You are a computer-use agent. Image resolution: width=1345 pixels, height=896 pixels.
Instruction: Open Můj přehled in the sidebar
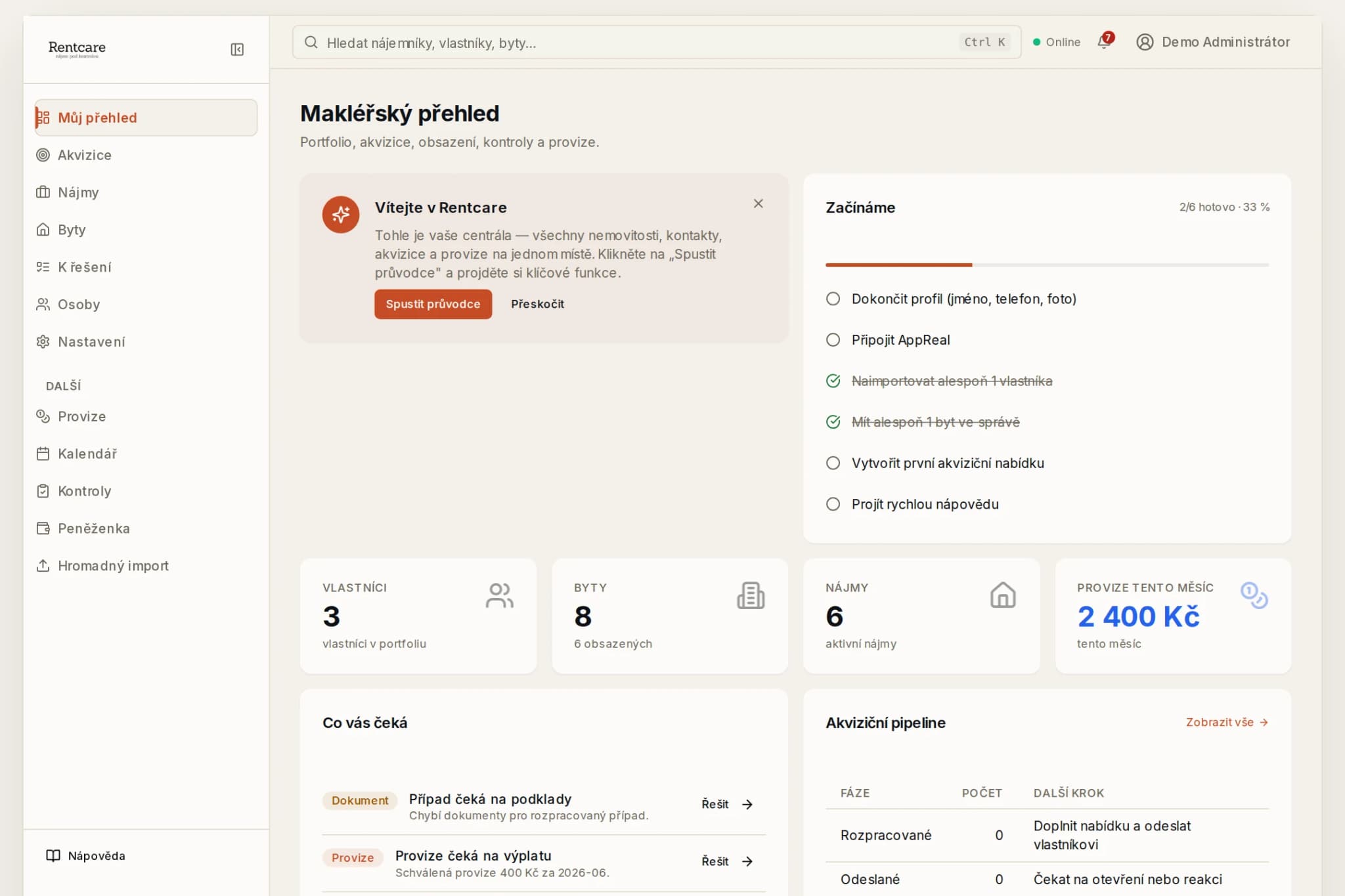(x=146, y=117)
